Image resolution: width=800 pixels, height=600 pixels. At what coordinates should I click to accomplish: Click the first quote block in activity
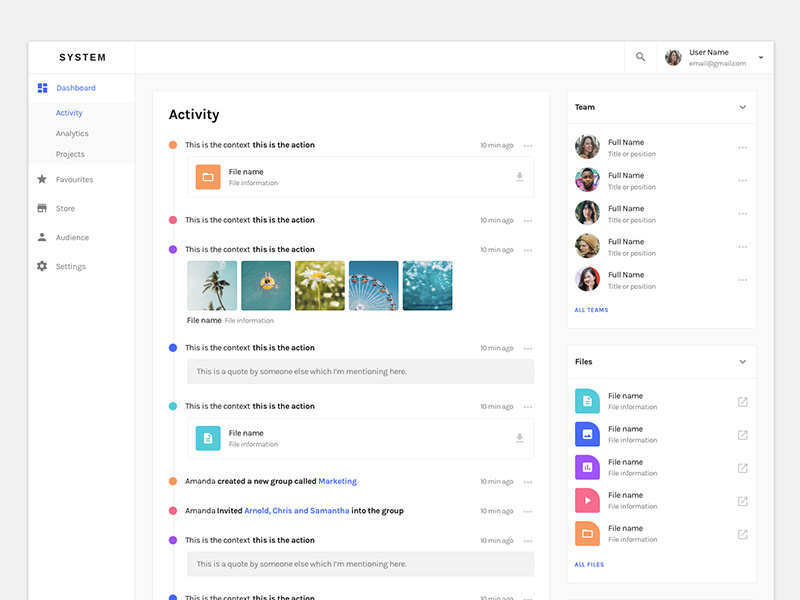tap(361, 371)
